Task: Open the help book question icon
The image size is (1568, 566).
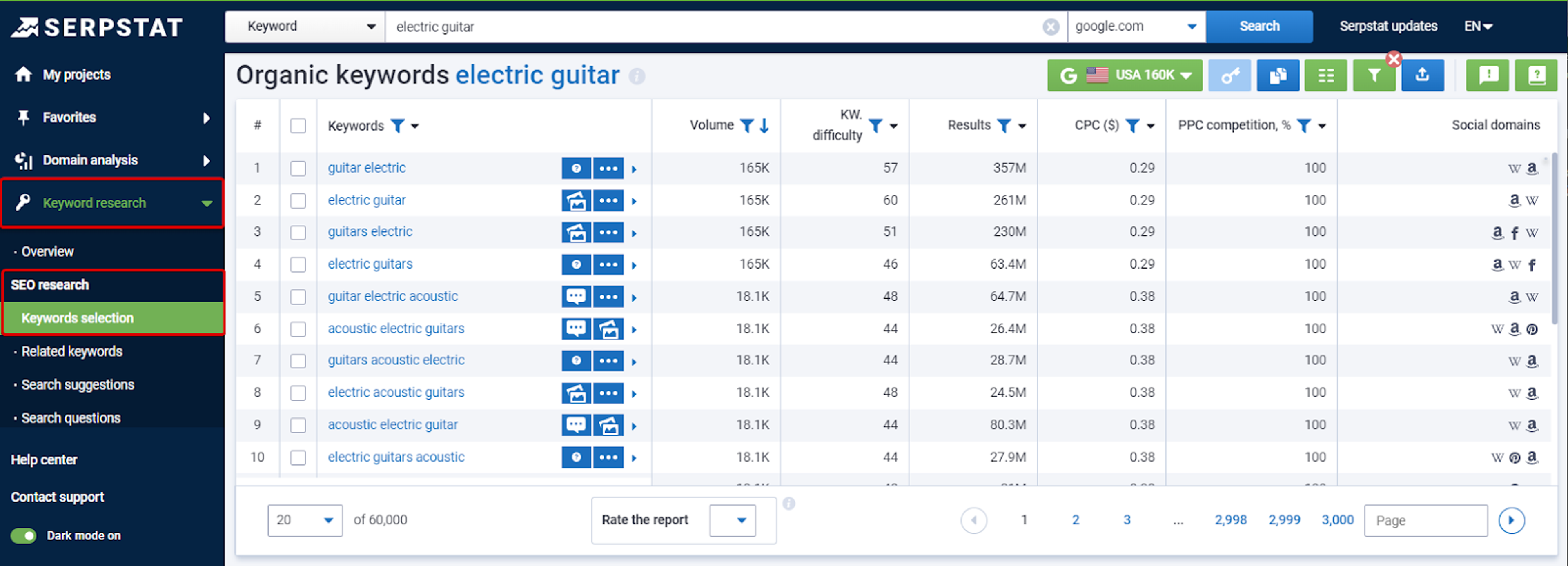Action: point(1536,75)
